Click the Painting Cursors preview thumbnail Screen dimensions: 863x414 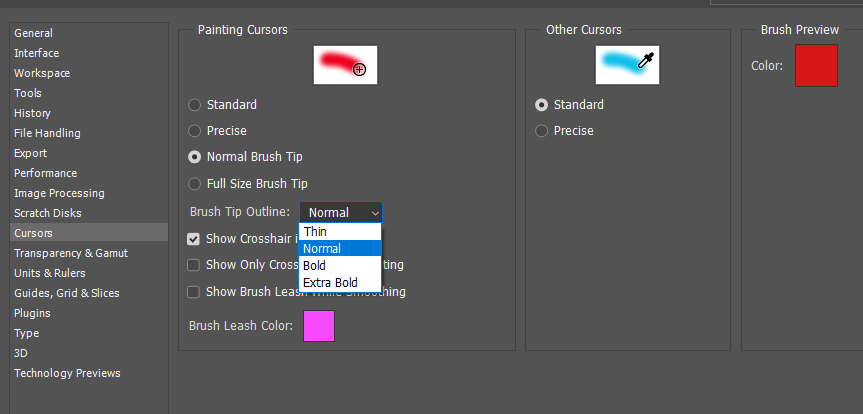point(345,65)
